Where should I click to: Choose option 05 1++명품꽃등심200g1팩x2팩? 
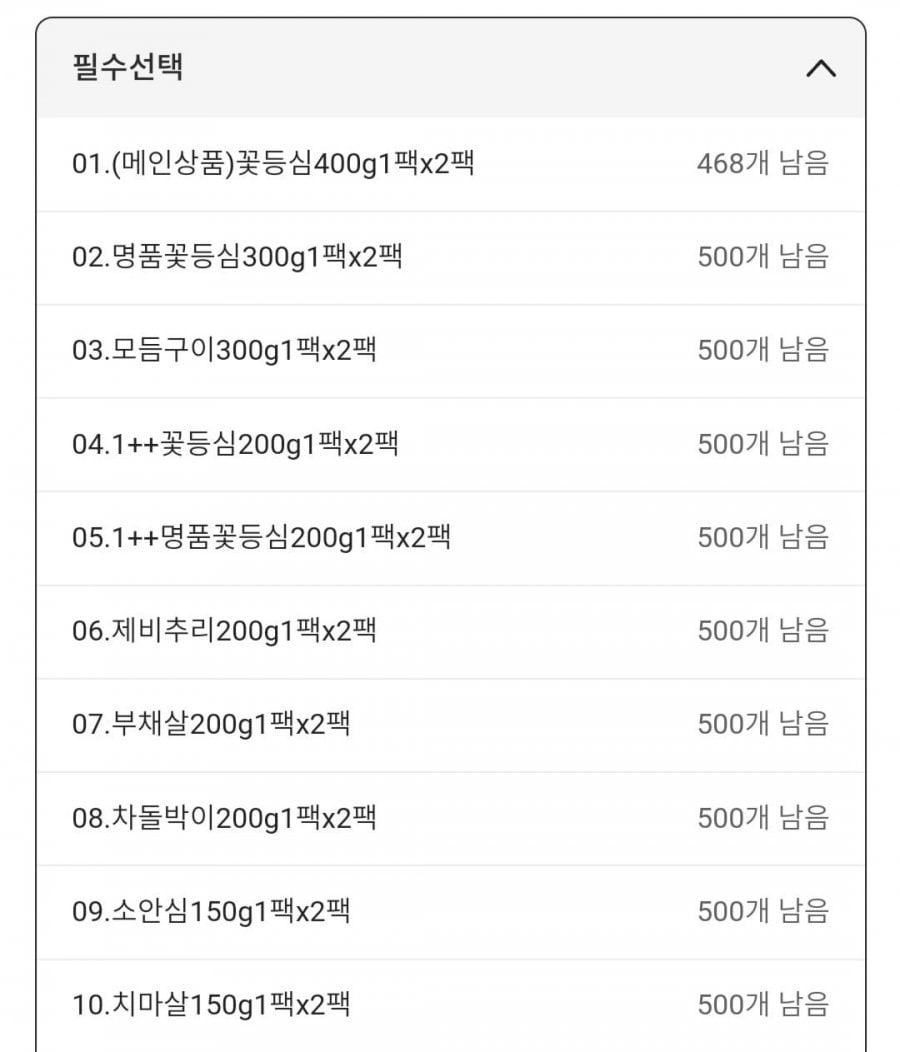point(261,537)
